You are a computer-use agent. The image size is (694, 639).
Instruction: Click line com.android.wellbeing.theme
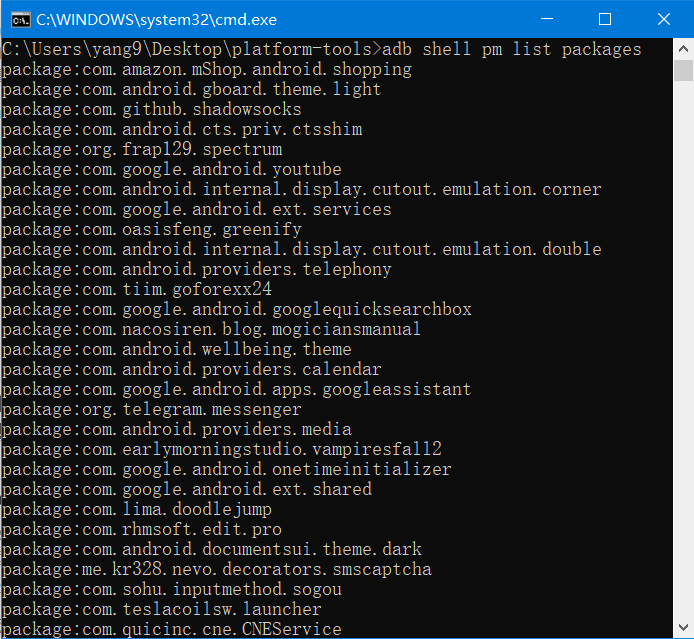[x=177, y=349]
